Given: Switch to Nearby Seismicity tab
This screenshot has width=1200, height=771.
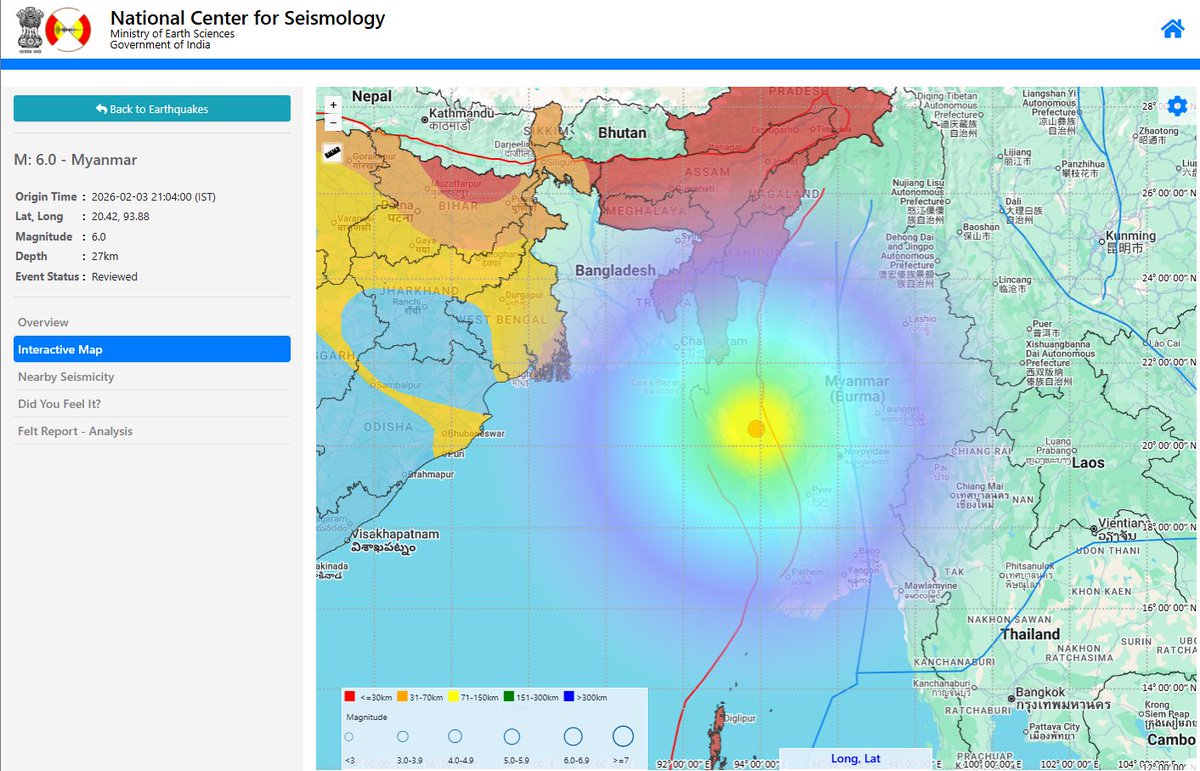Looking at the screenshot, I should click(66, 377).
